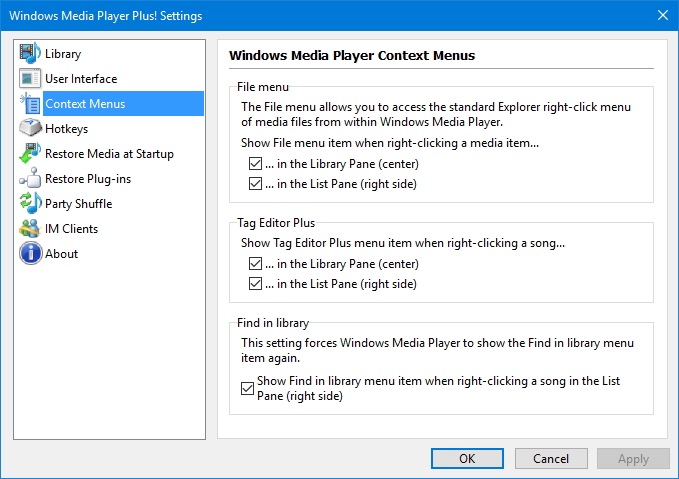
Task: Click the IM Clients people icon
Action: (x=30, y=229)
